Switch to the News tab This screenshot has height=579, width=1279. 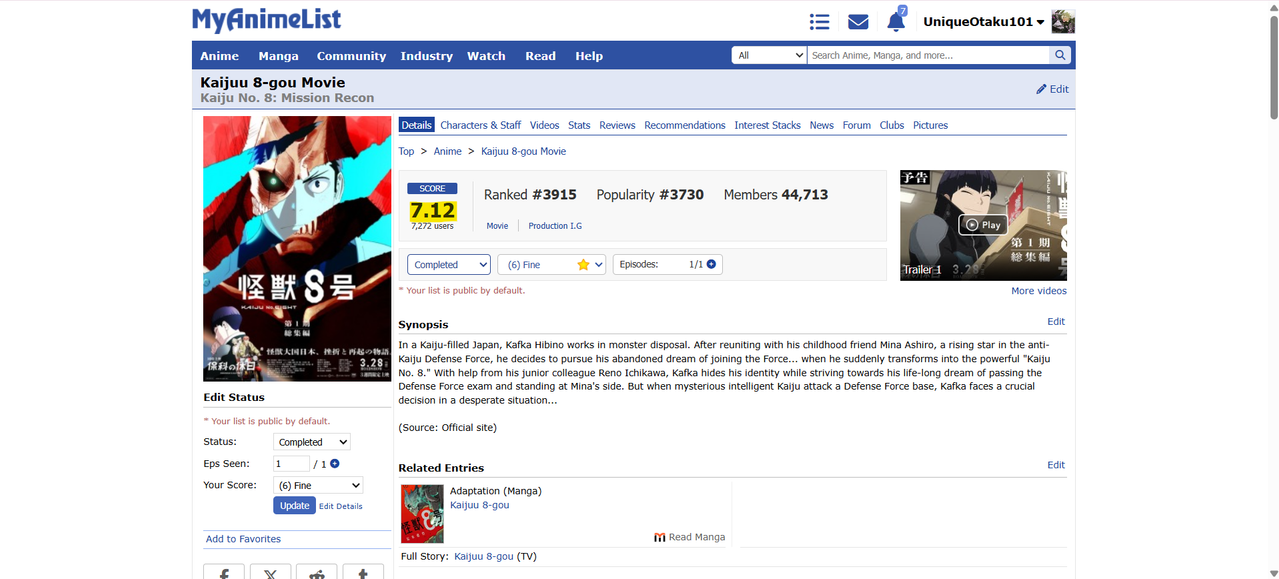822,125
